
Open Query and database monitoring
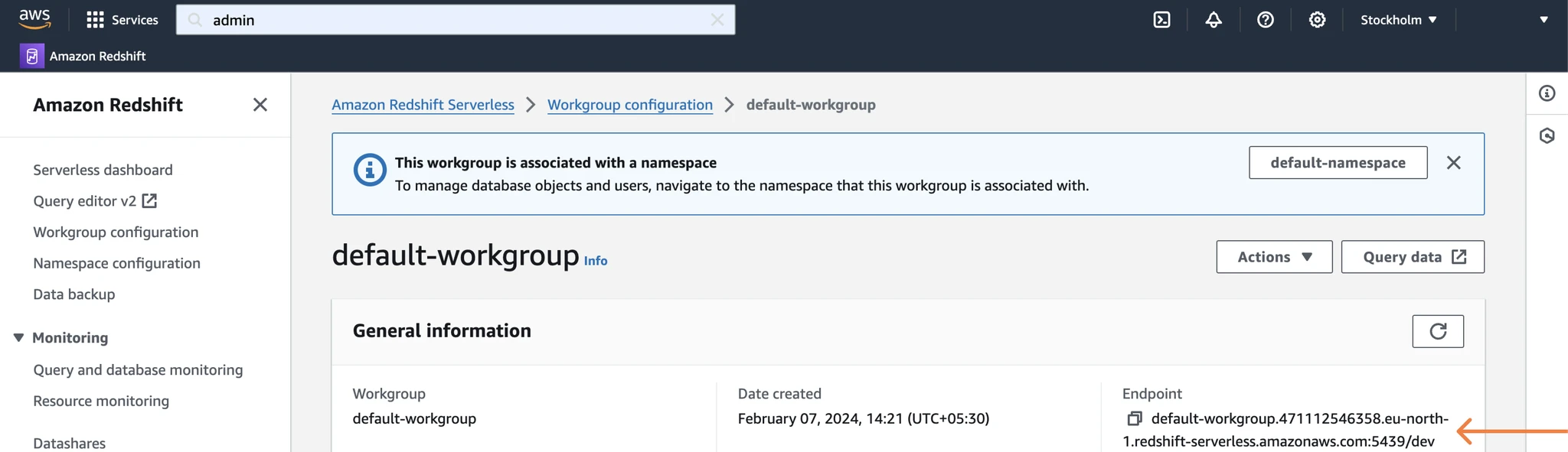138,370
